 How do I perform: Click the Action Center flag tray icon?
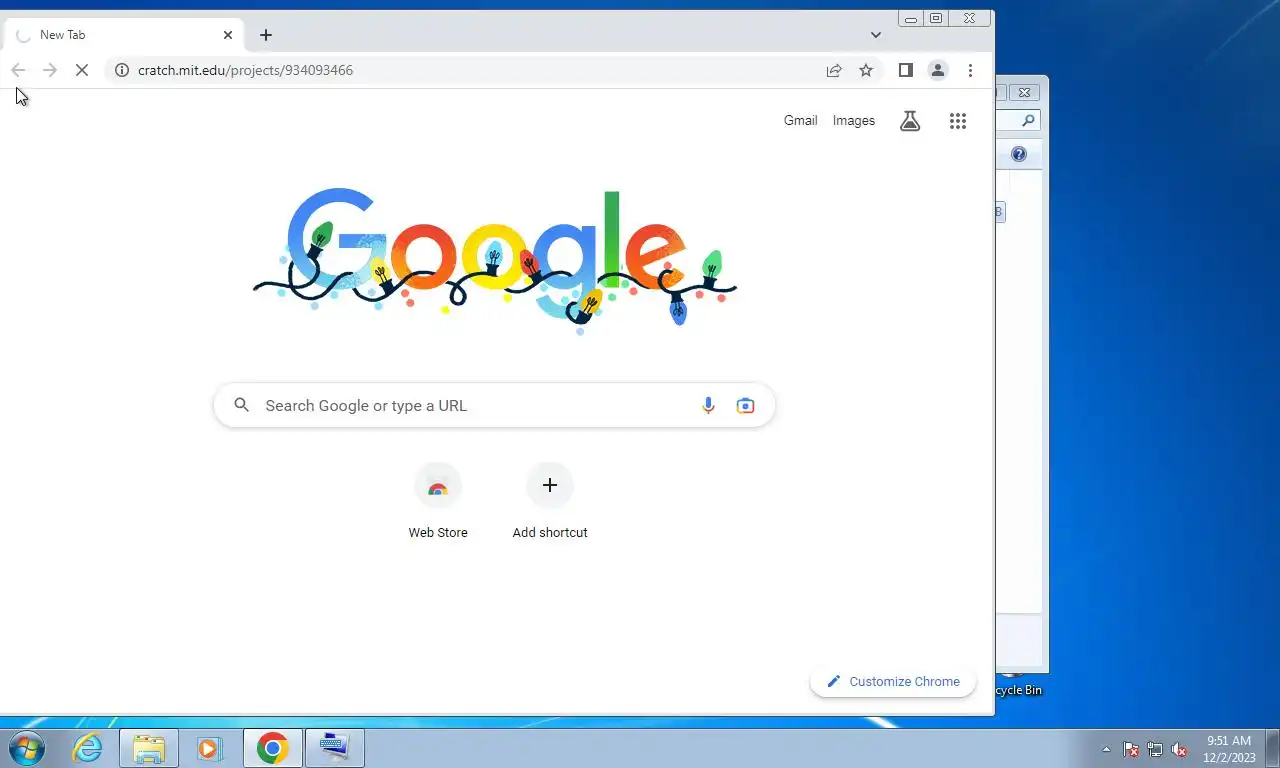(1131, 749)
